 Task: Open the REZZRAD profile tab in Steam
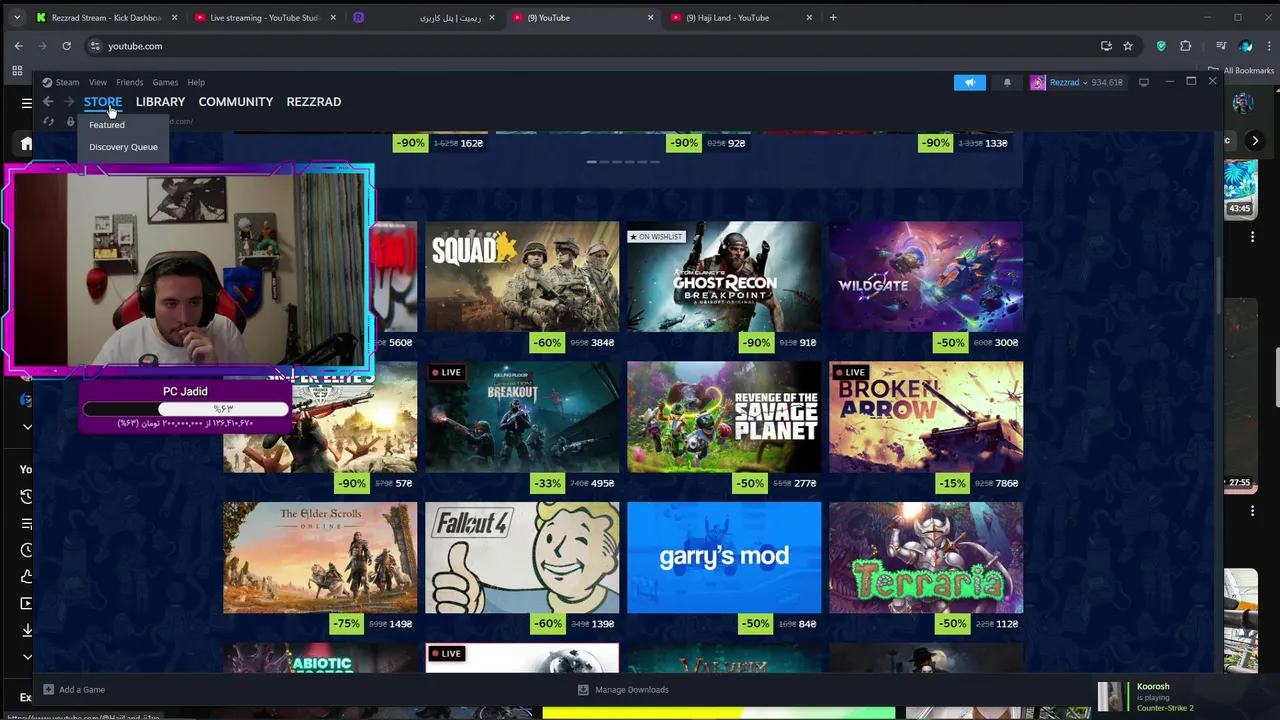click(313, 101)
